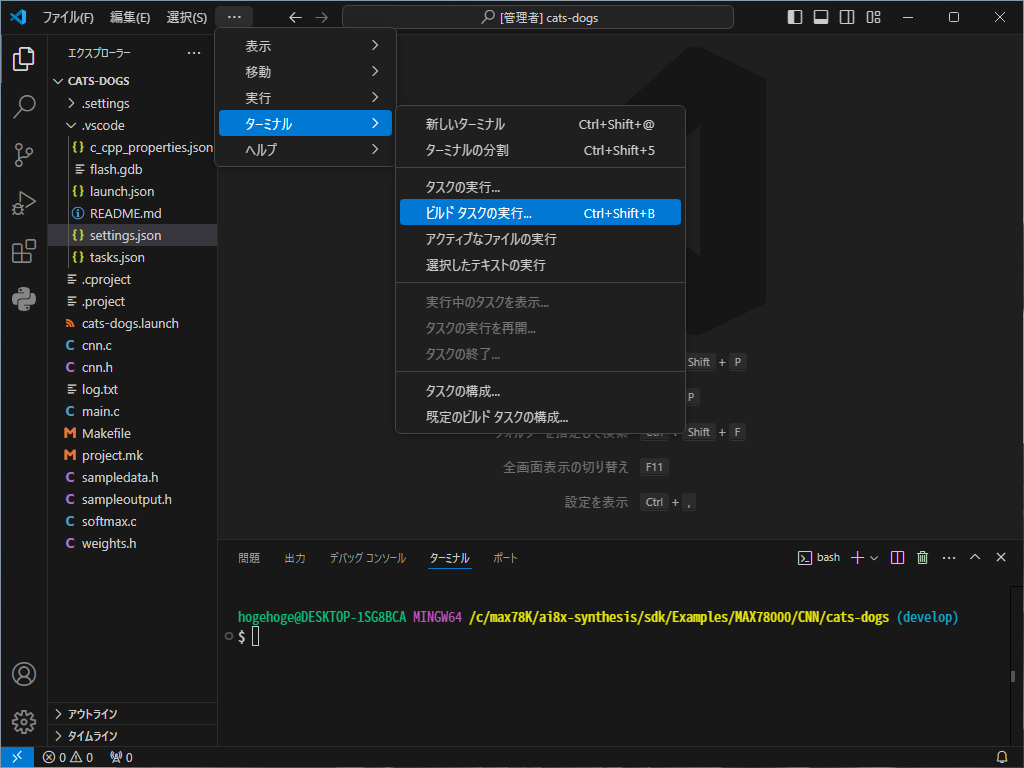Switch to the 出力 panel tab

(x=295, y=558)
